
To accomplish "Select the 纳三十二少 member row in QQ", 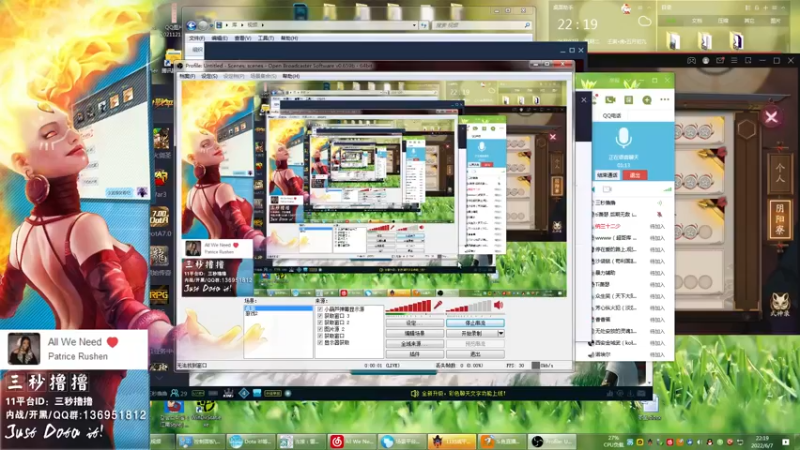I will pyautogui.click(x=630, y=226).
